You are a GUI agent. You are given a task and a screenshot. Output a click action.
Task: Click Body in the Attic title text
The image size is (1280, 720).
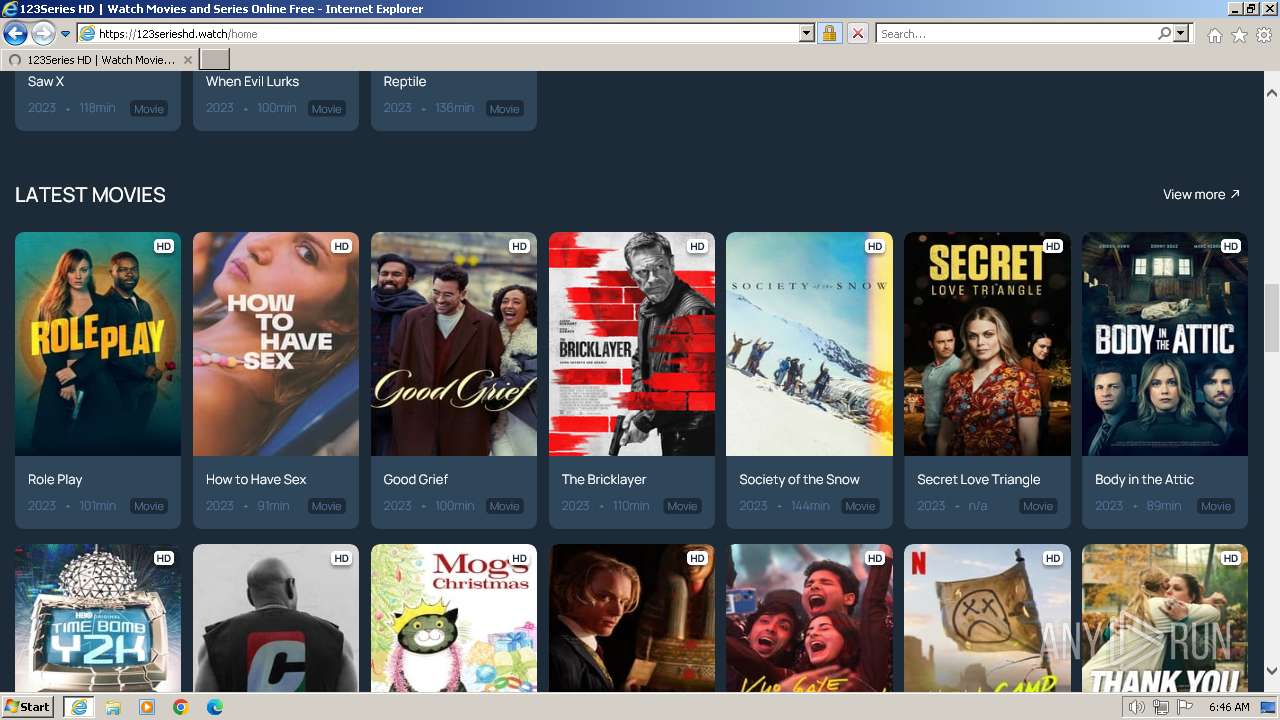(1144, 480)
